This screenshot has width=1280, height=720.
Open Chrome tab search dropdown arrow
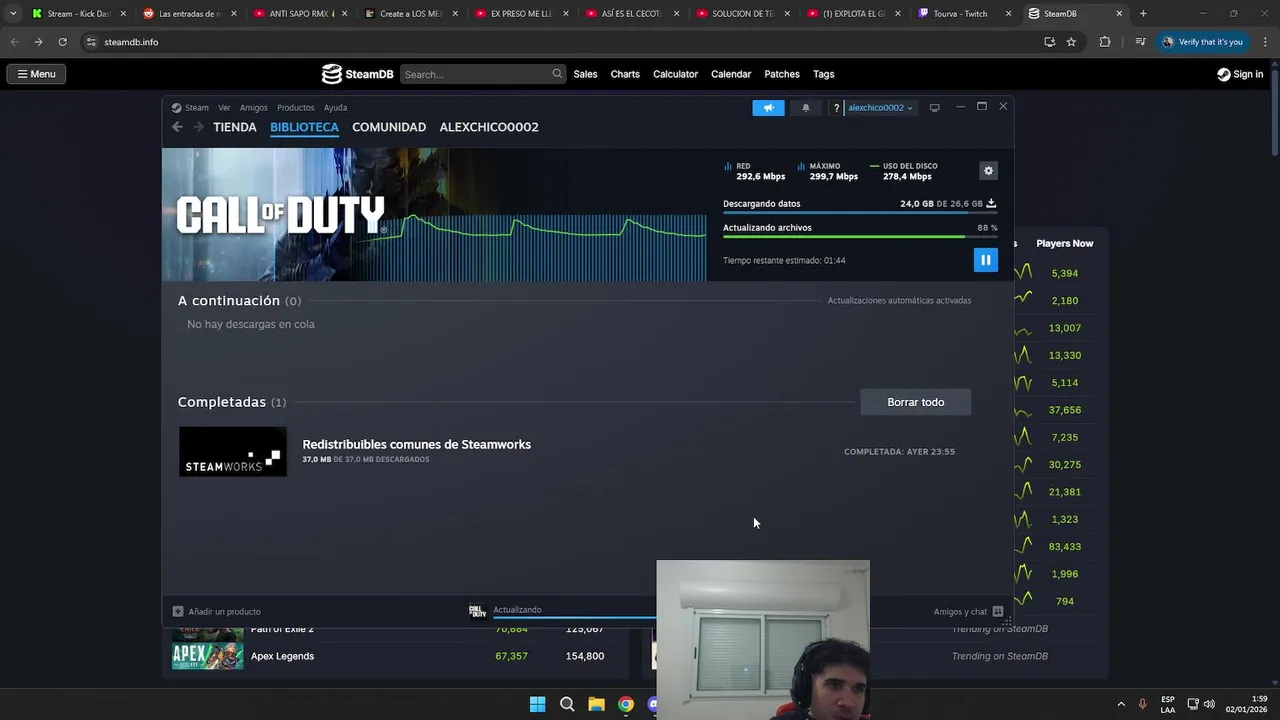12,14
